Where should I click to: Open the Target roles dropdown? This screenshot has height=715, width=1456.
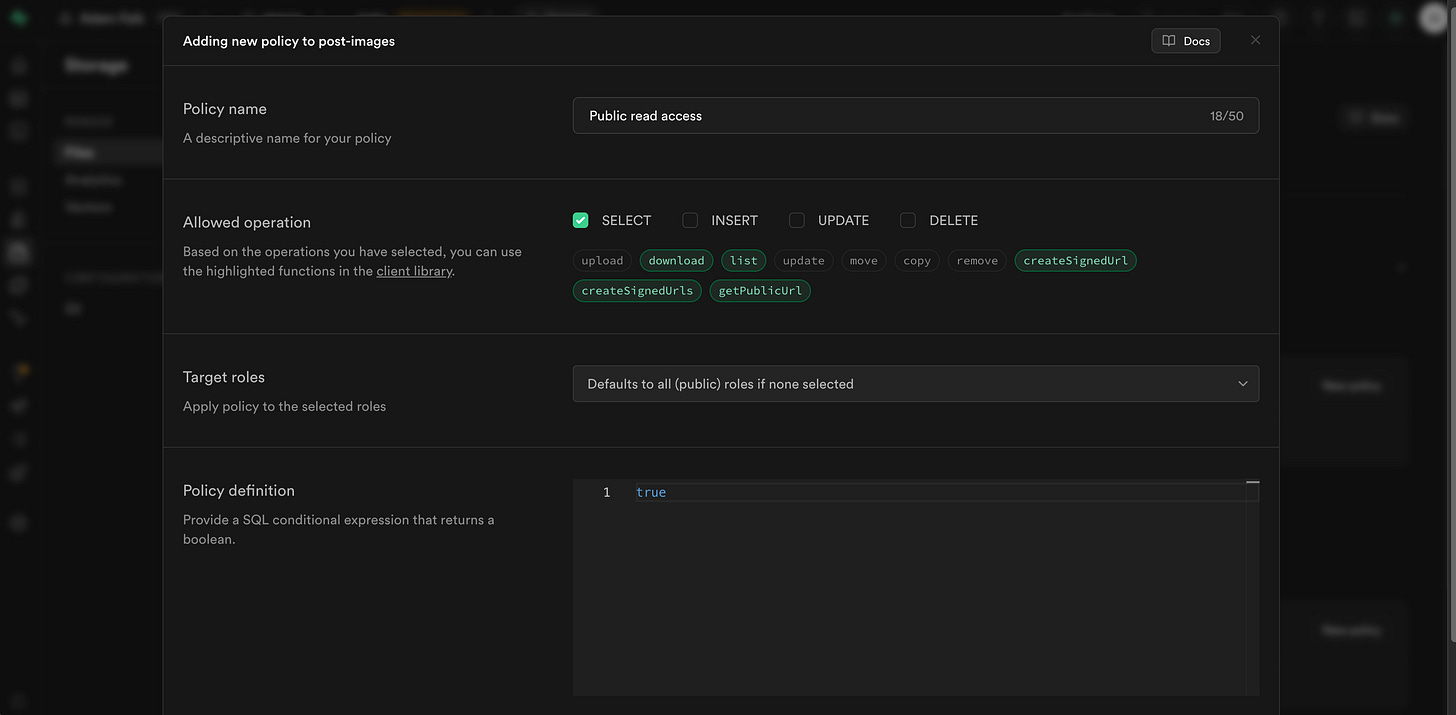pyautogui.click(x=915, y=383)
